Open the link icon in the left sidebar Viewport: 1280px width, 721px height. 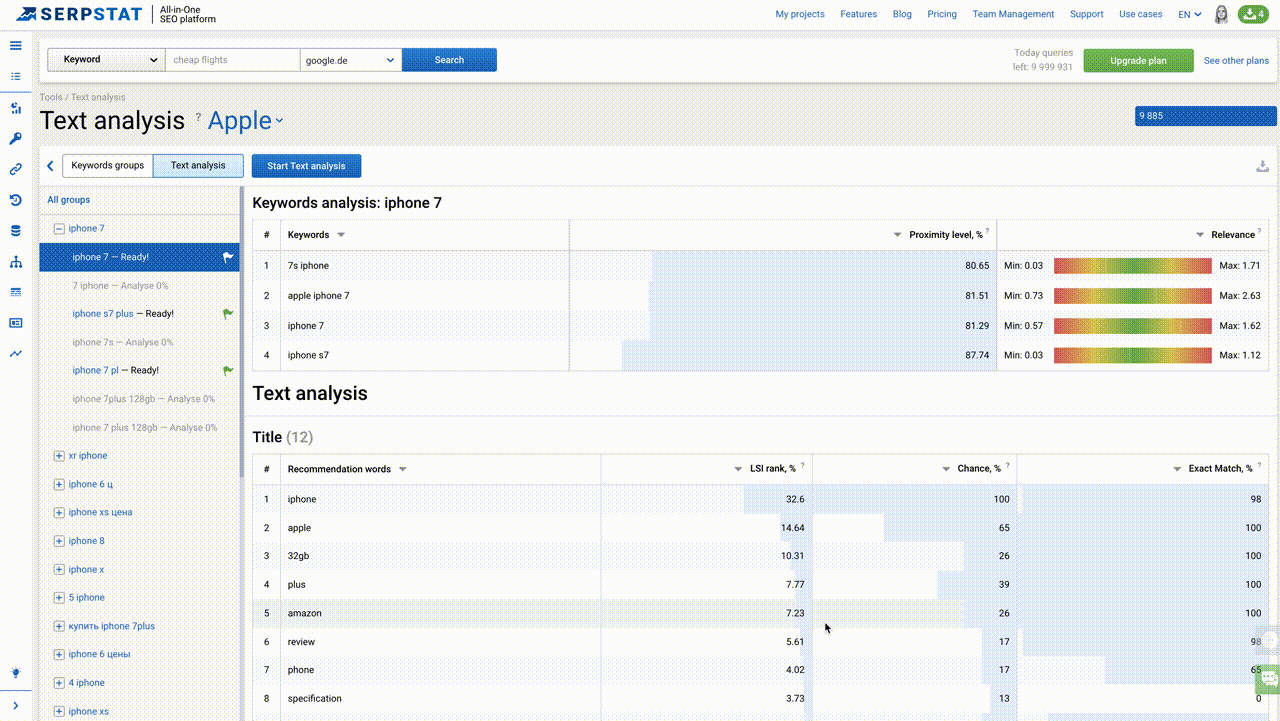[16, 170]
